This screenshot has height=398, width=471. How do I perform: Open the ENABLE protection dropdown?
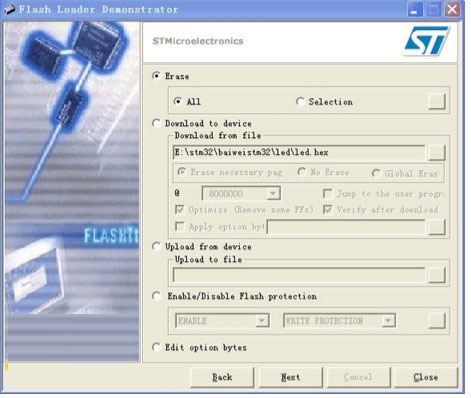pos(262,321)
